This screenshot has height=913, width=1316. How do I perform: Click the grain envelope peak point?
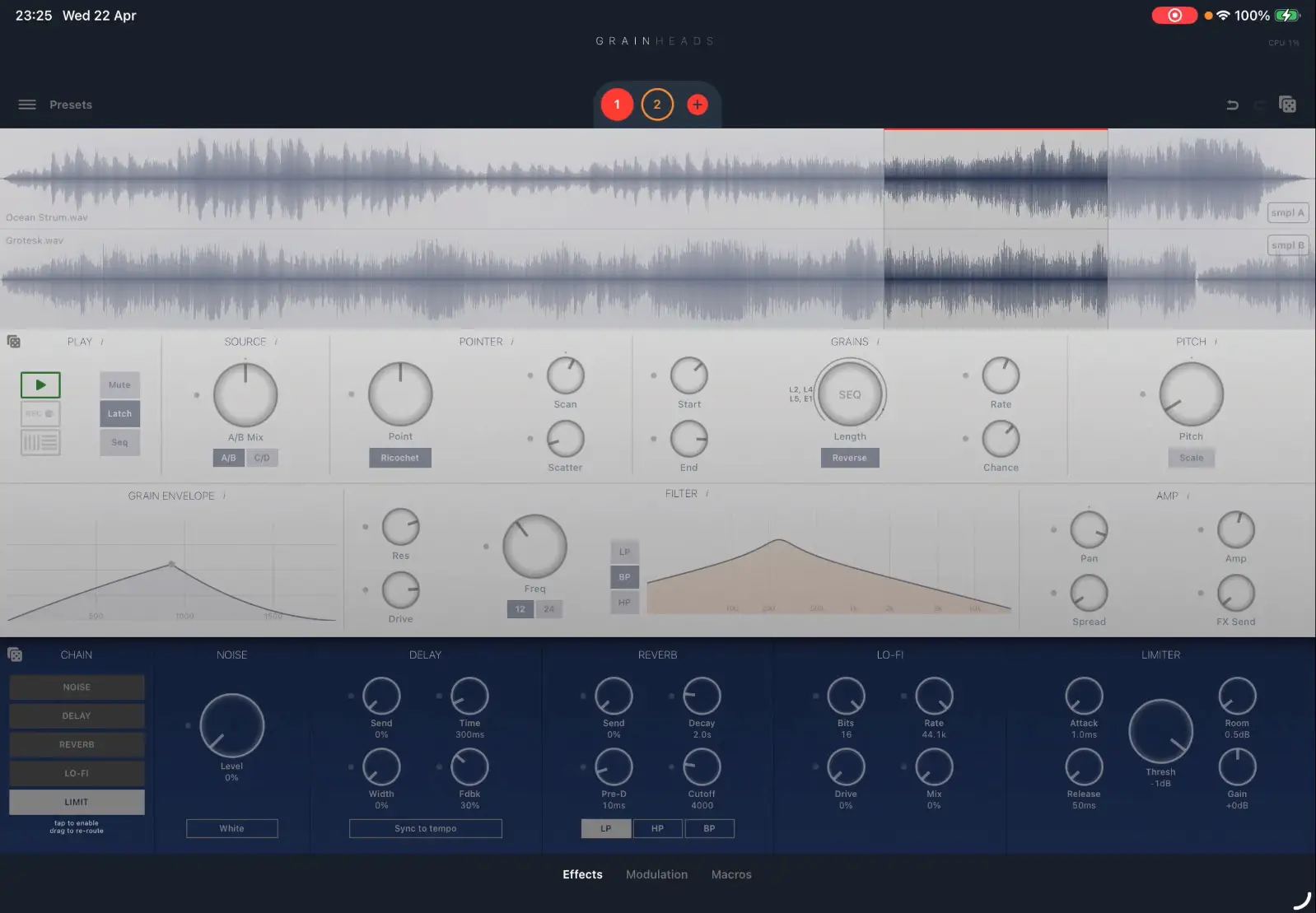(x=171, y=564)
